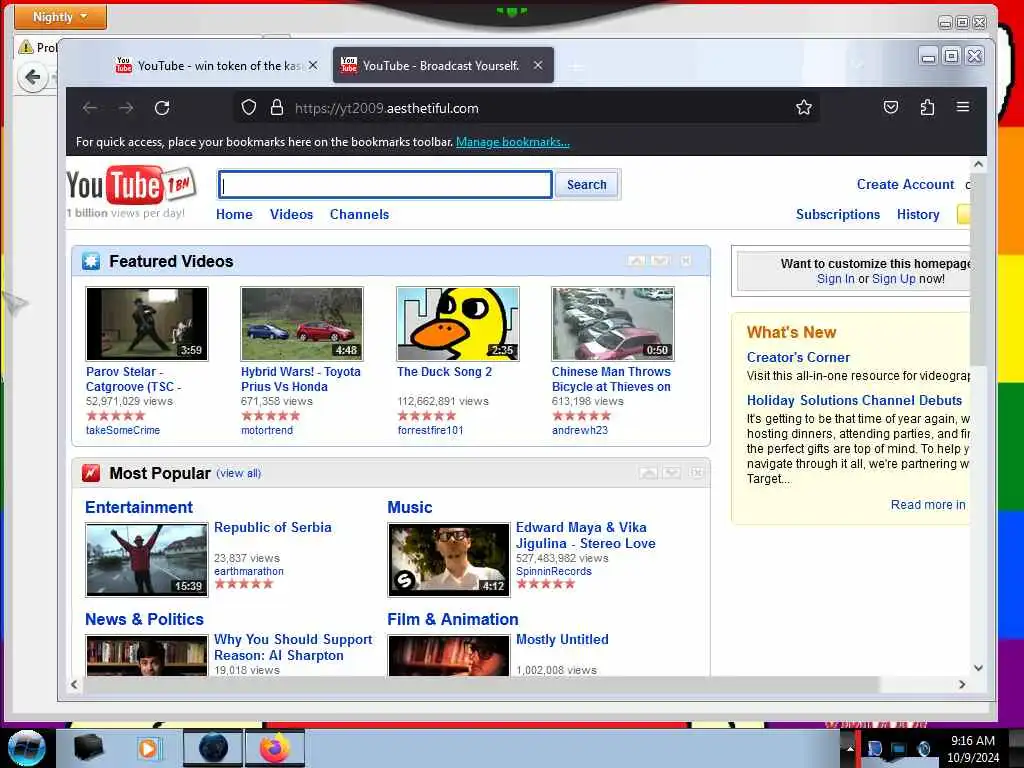Go back using the Firefox back arrow
1024x768 pixels.
tap(90, 108)
